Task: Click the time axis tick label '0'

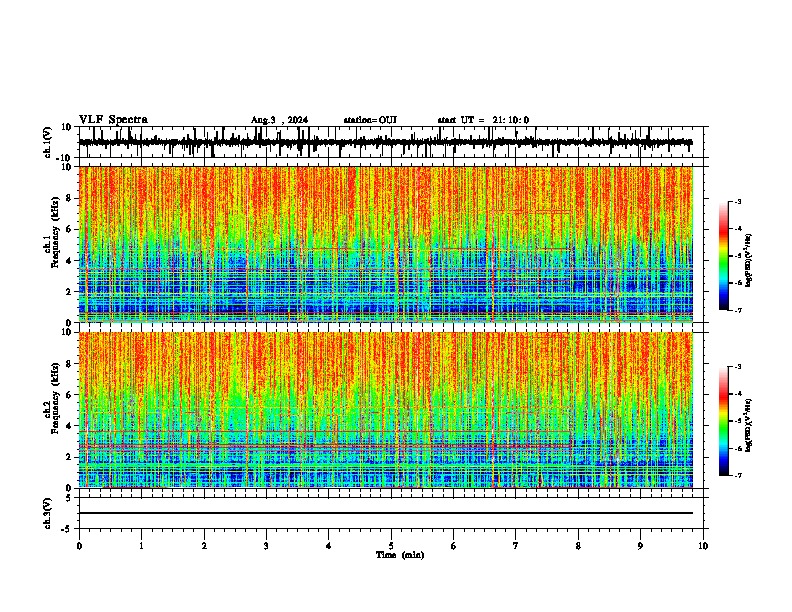Action: tap(79, 546)
